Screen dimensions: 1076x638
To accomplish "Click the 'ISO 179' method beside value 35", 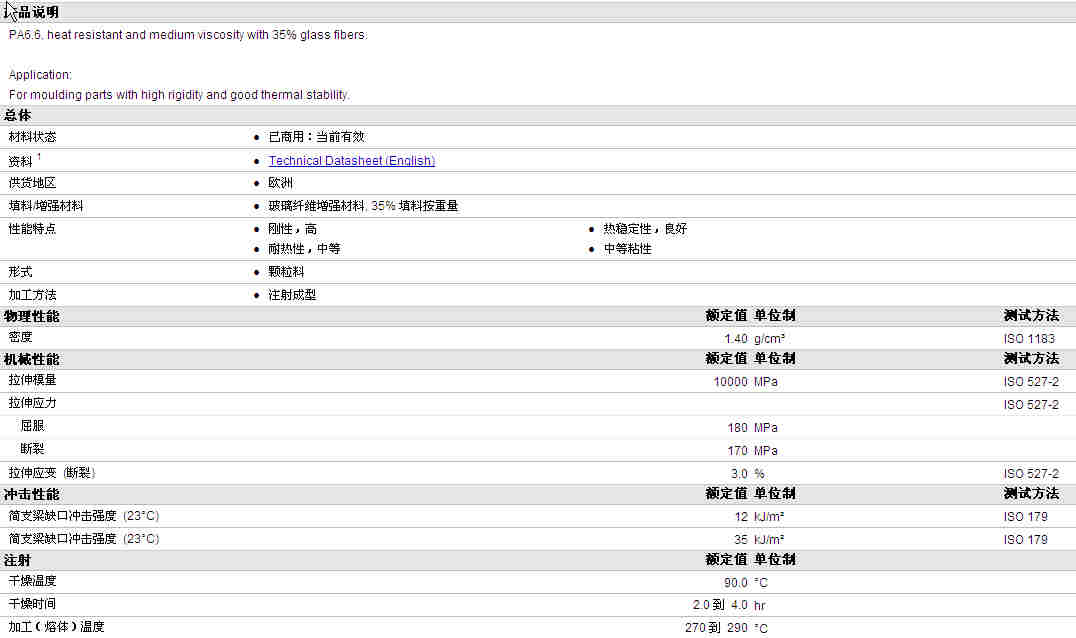I will (1025, 540).
